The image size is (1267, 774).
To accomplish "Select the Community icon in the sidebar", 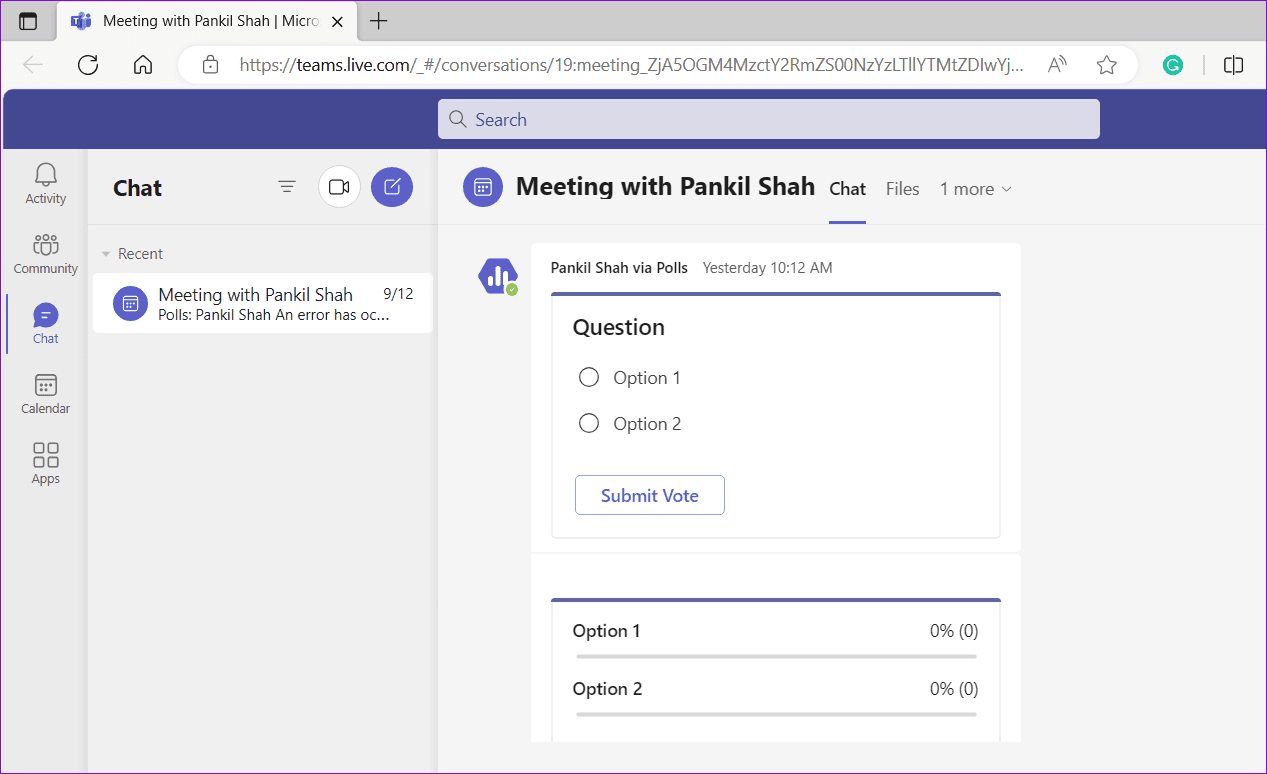I will pyautogui.click(x=45, y=253).
